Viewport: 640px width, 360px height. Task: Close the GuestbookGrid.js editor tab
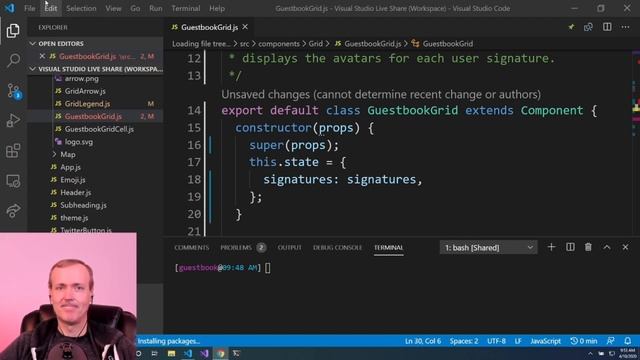[245, 27]
